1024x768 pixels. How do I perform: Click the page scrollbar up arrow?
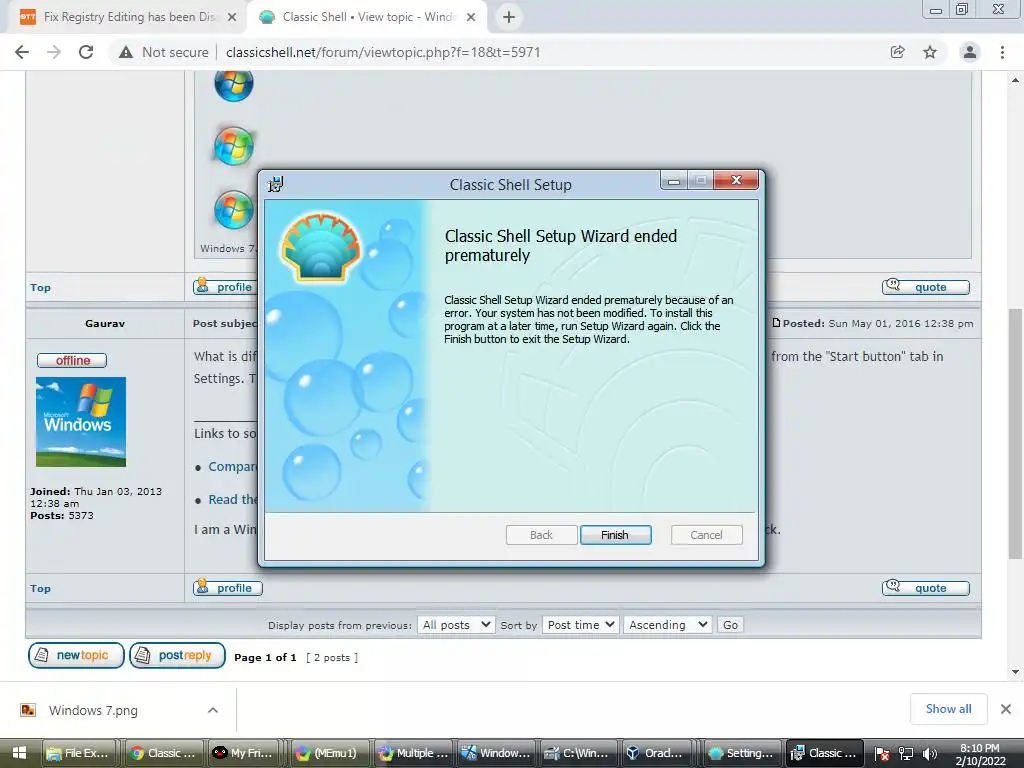1015,80
